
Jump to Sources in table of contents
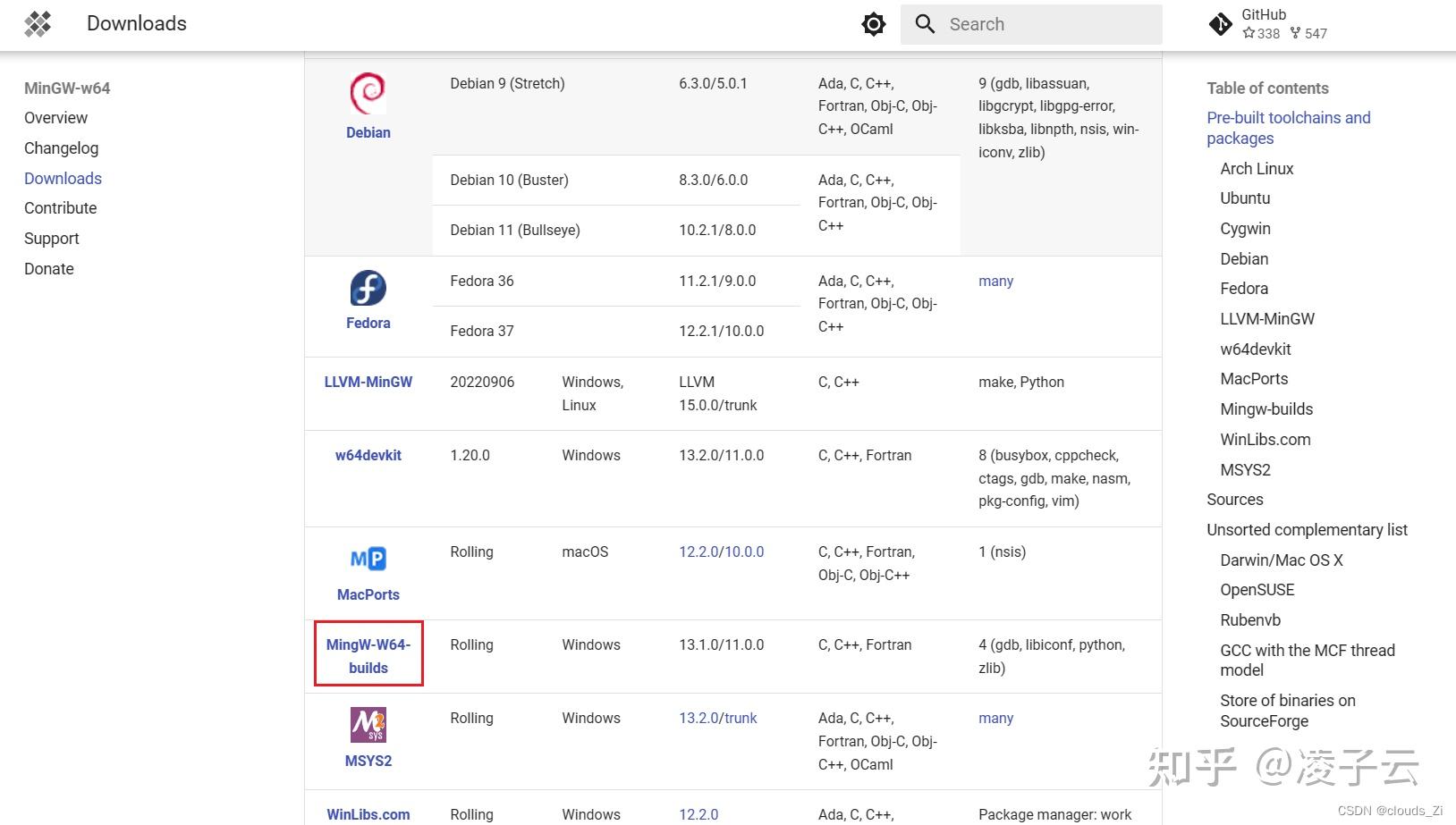[1235, 500]
